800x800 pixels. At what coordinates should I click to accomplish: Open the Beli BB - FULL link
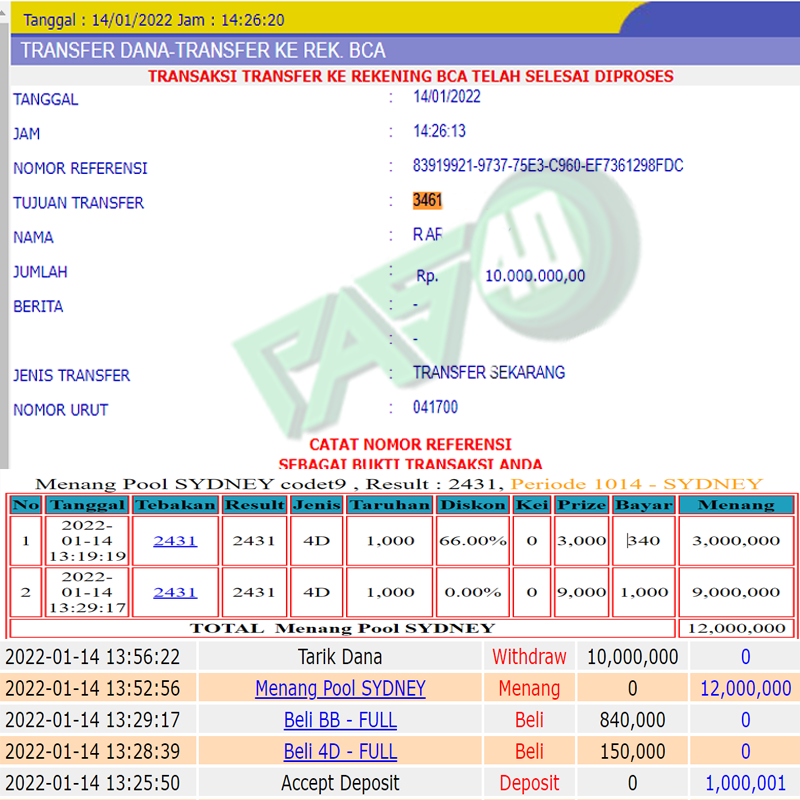point(340,720)
